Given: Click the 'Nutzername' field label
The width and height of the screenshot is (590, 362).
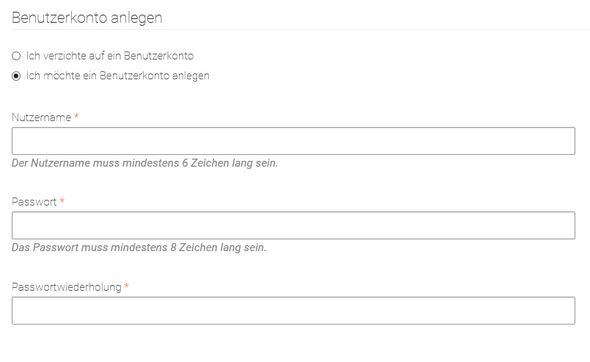Looking at the screenshot, I should [x=41, y=117].
